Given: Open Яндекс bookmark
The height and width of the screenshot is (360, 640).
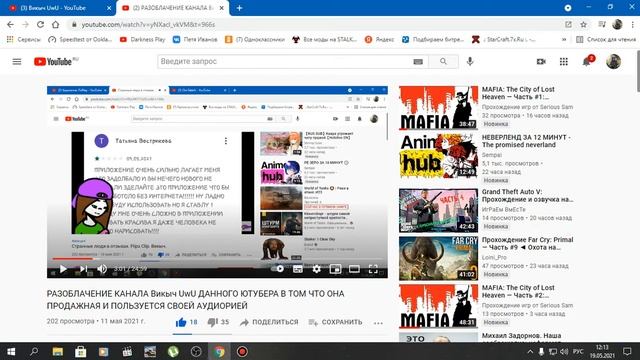Looking at the screenshot, I should coord(379,40).
